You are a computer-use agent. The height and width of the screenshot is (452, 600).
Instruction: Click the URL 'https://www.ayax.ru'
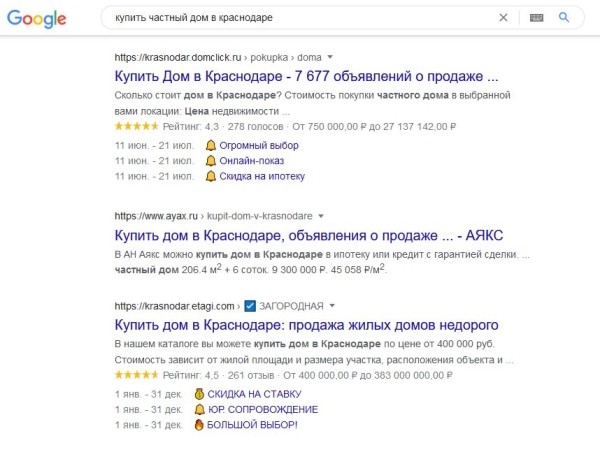[x=156, y=216]
